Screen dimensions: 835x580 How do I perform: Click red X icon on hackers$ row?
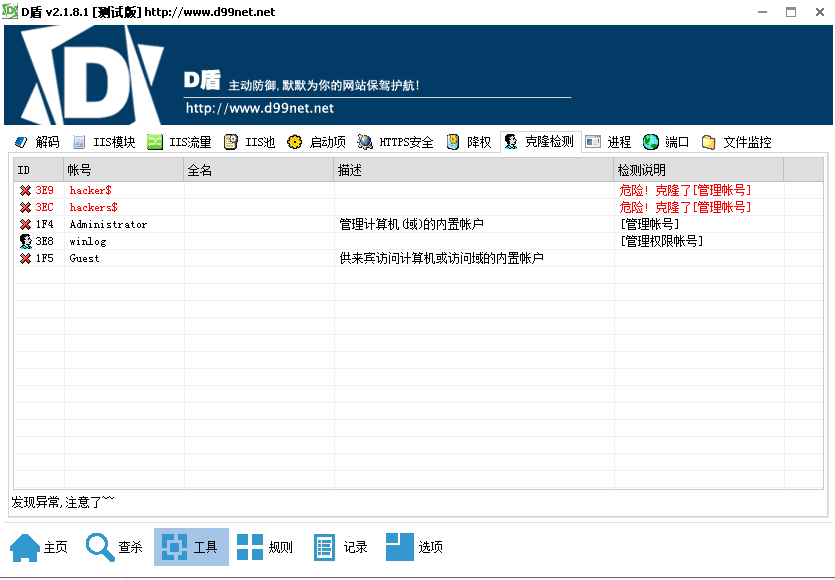pos(25,207)
